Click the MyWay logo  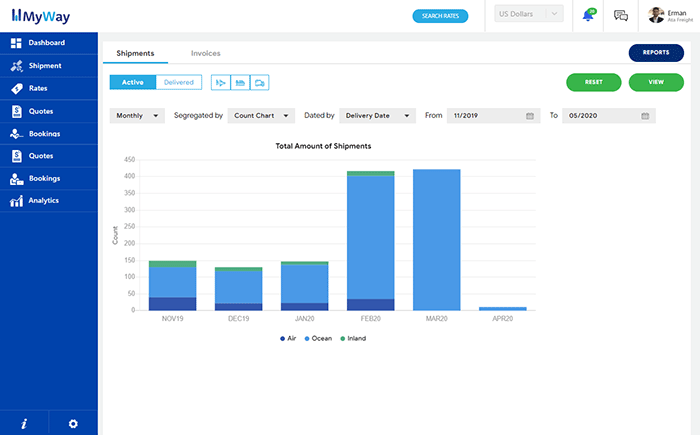(x=41, y=16)
